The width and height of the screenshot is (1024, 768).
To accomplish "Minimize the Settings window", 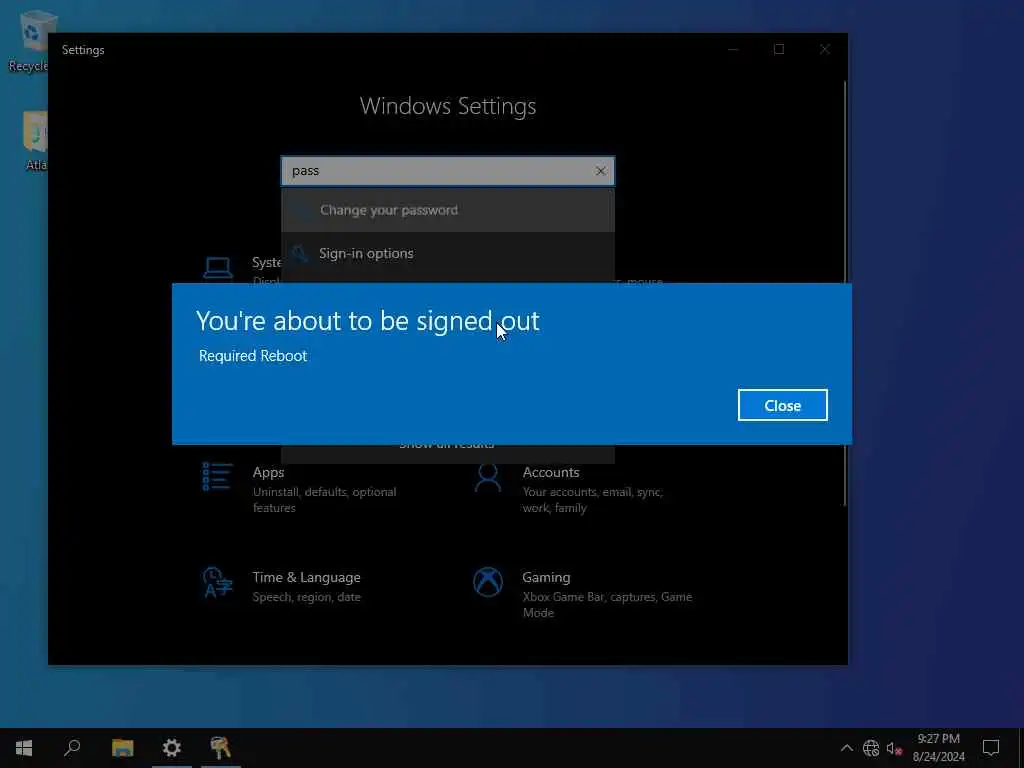I will pyautogui.click(x=733, y=50).
